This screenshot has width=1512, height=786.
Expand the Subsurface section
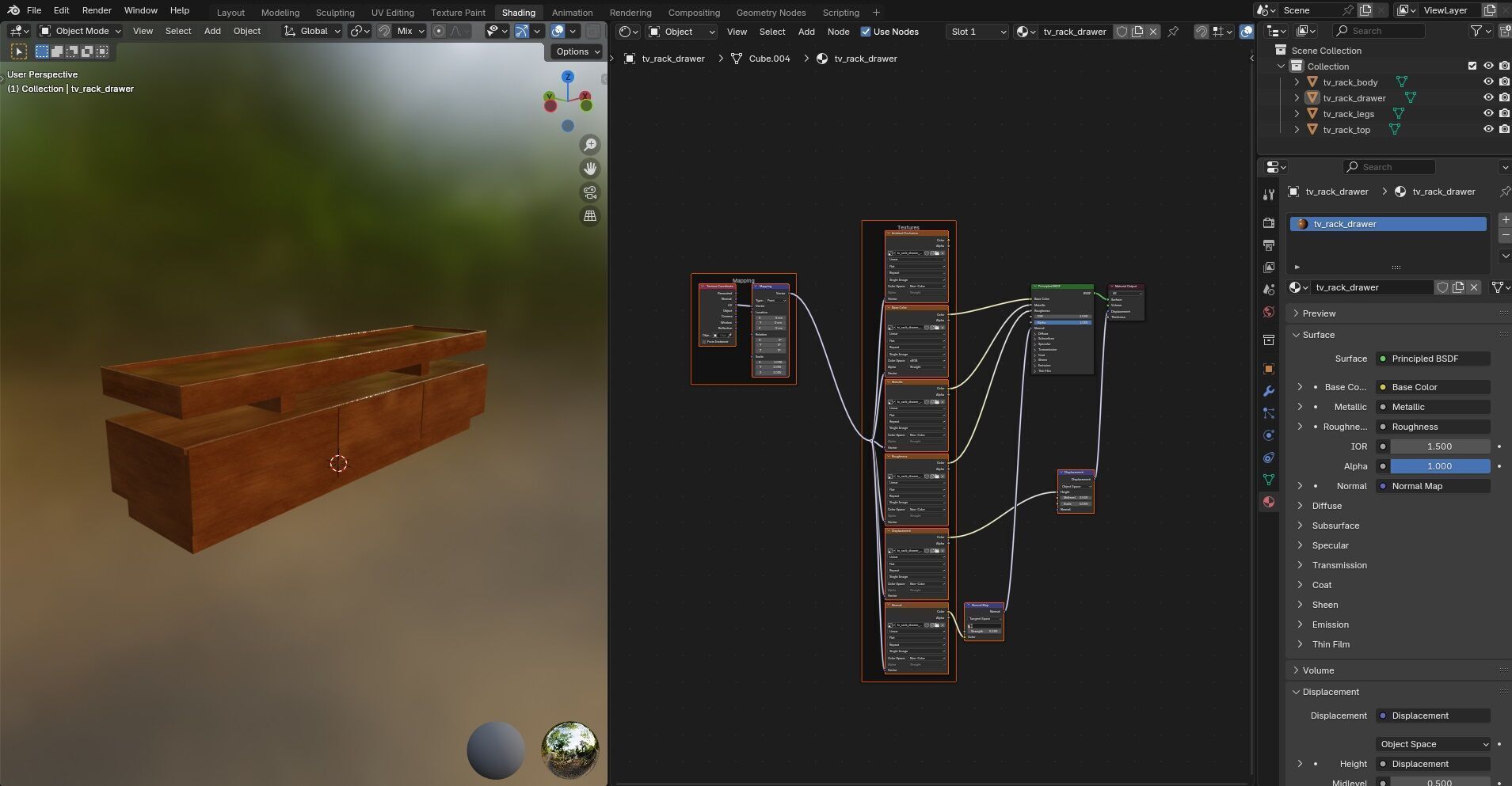1335,526
